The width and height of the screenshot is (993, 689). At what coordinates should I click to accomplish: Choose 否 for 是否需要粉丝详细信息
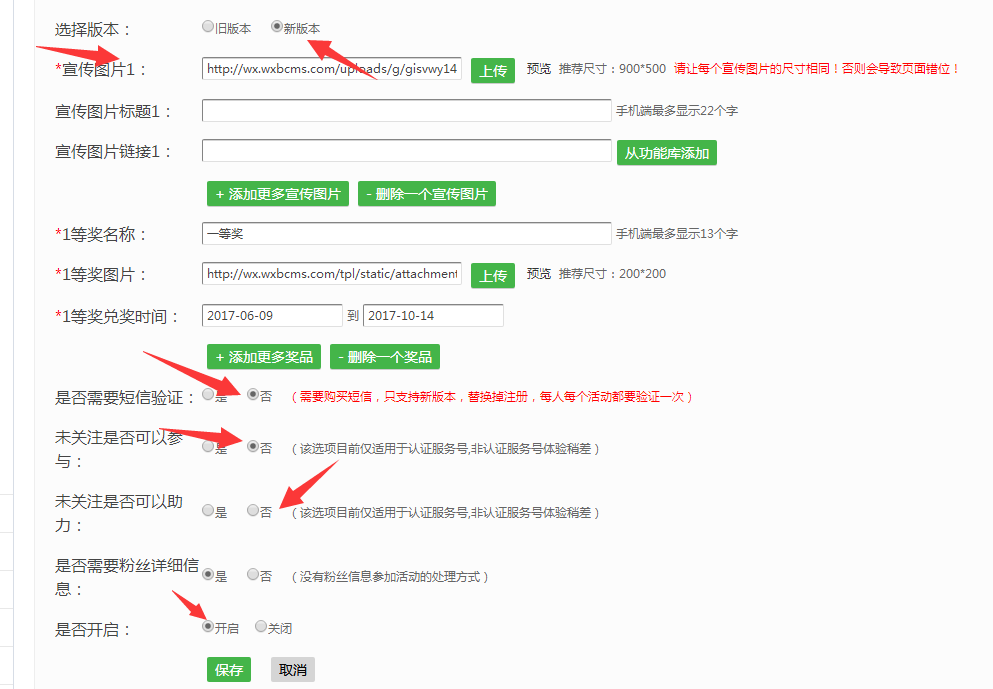[253, 574]
